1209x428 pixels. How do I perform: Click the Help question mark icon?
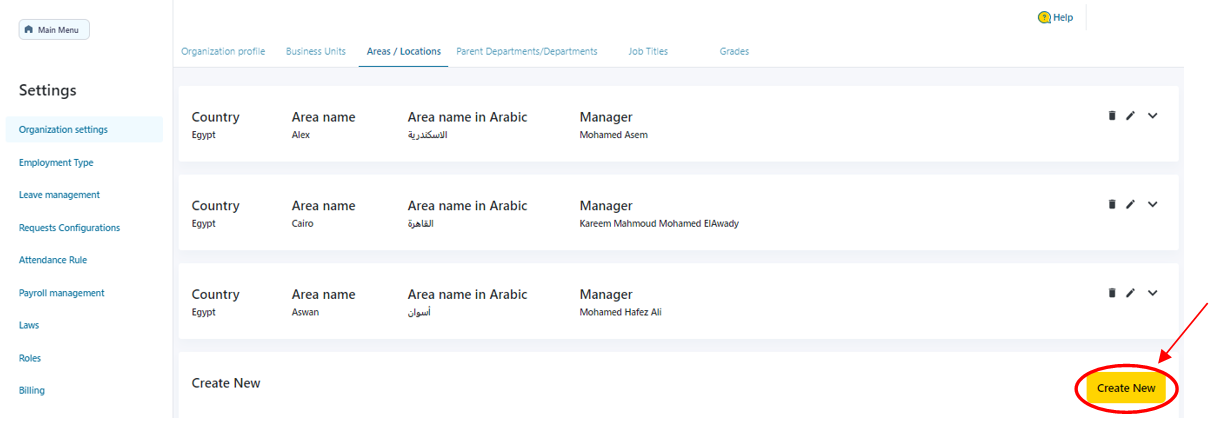[1044, 17]
